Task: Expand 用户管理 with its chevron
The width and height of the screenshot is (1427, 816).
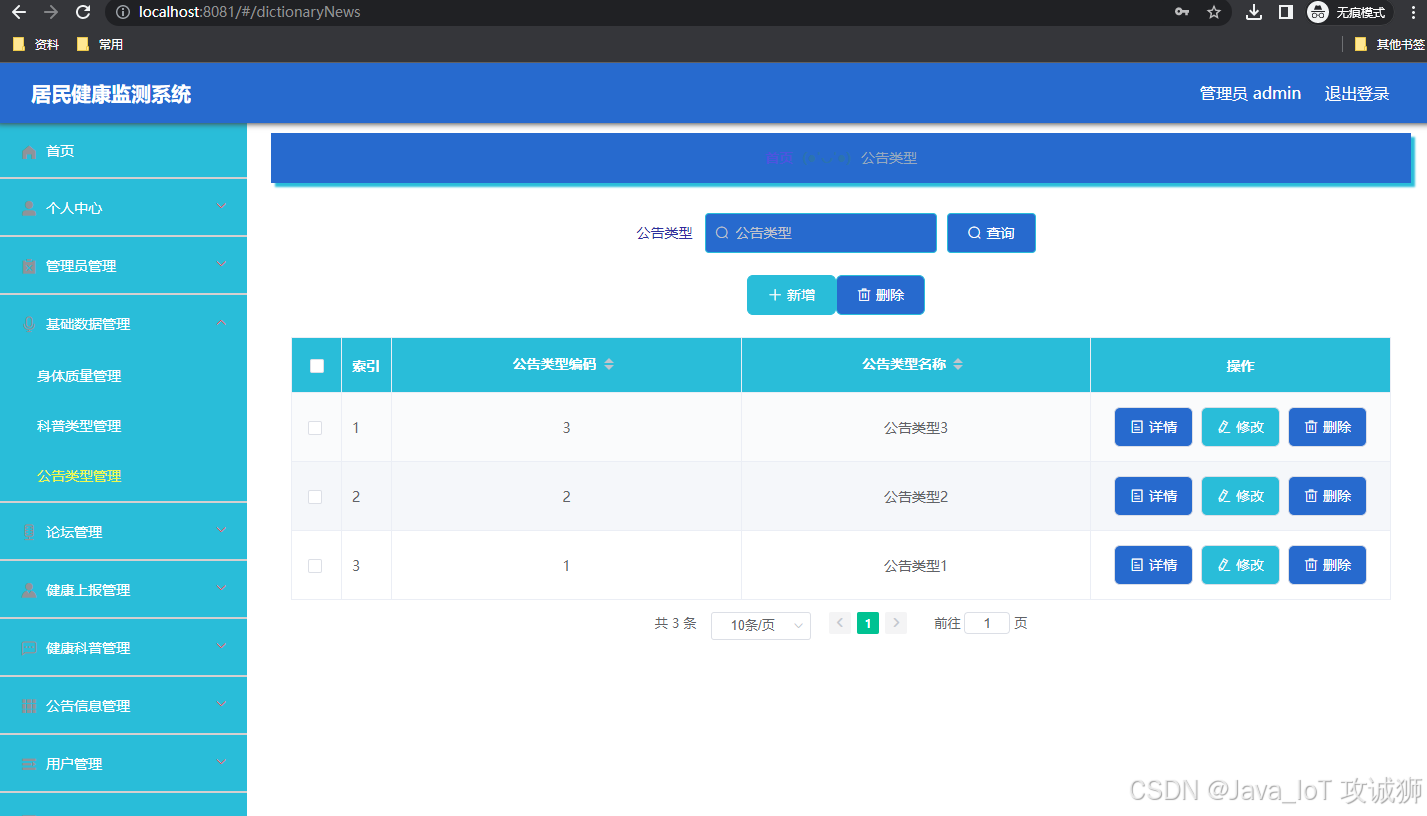Action: point(222,763)
